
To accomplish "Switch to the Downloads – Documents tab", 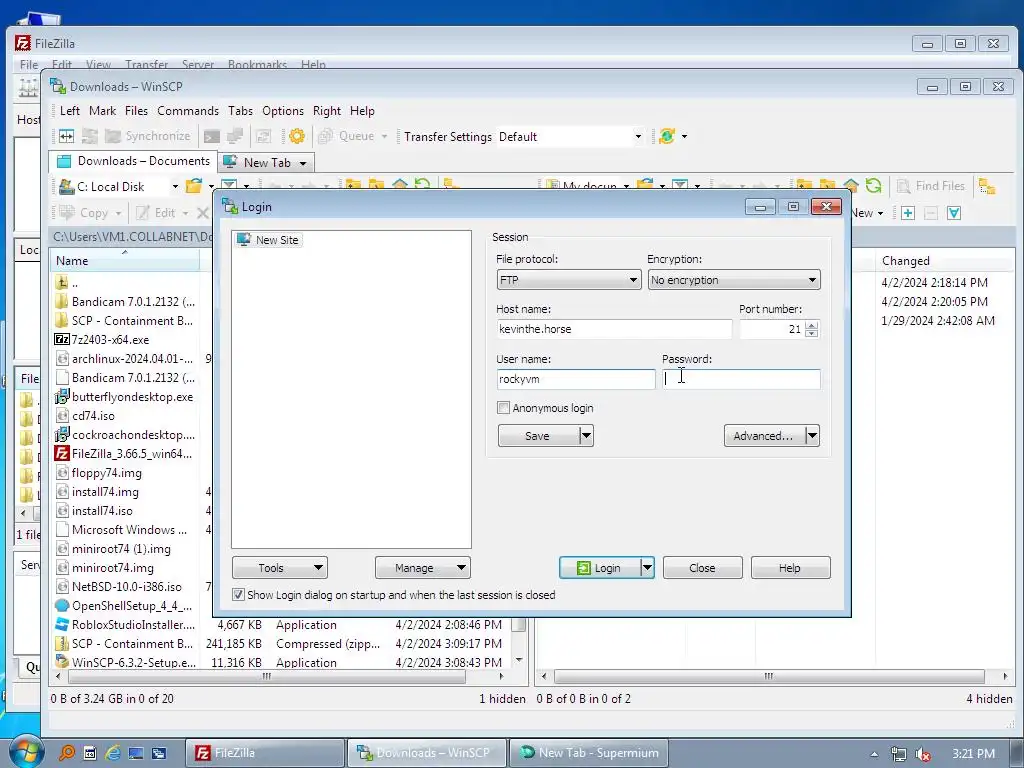I will click(134, 161).
